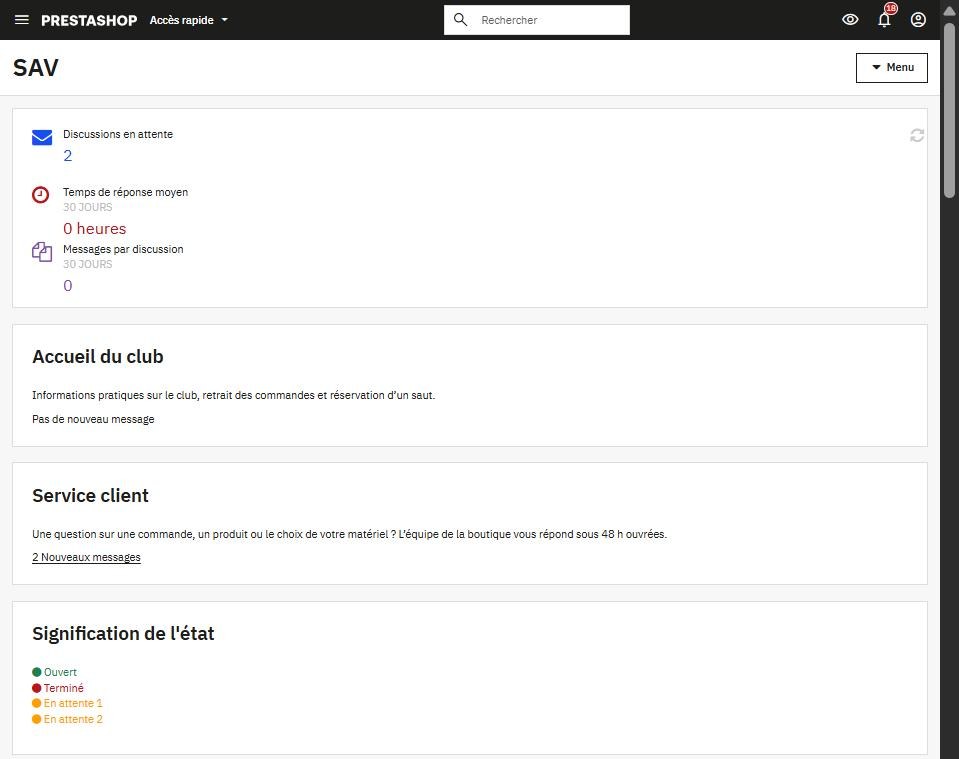Click the PrestaShop logo
This screenshot has height=759, width=959.
coord(89,20)
